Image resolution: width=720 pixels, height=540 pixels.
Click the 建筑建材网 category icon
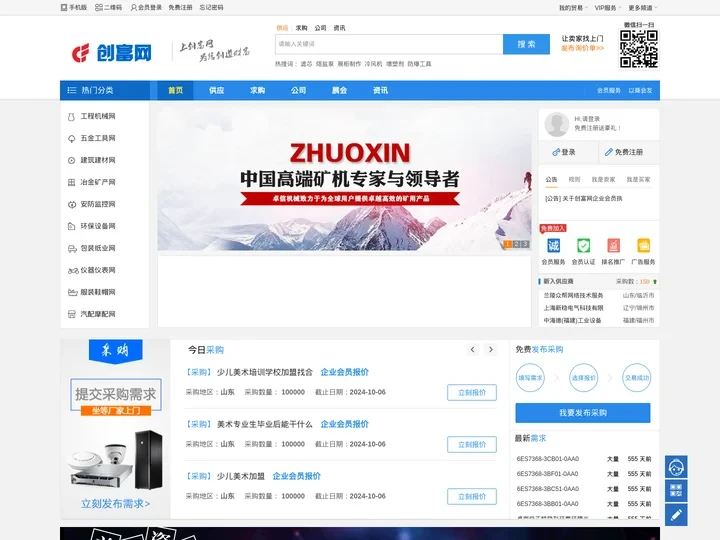tap(71, 161)
